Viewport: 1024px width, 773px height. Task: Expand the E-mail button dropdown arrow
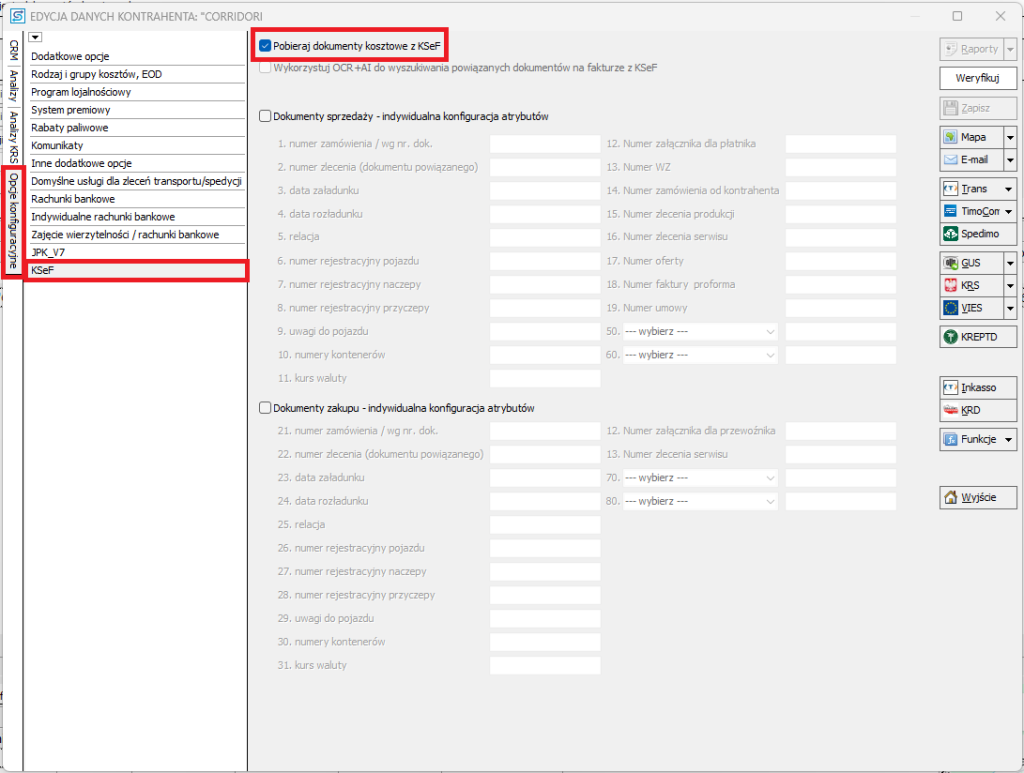[x=1010, y=160]
